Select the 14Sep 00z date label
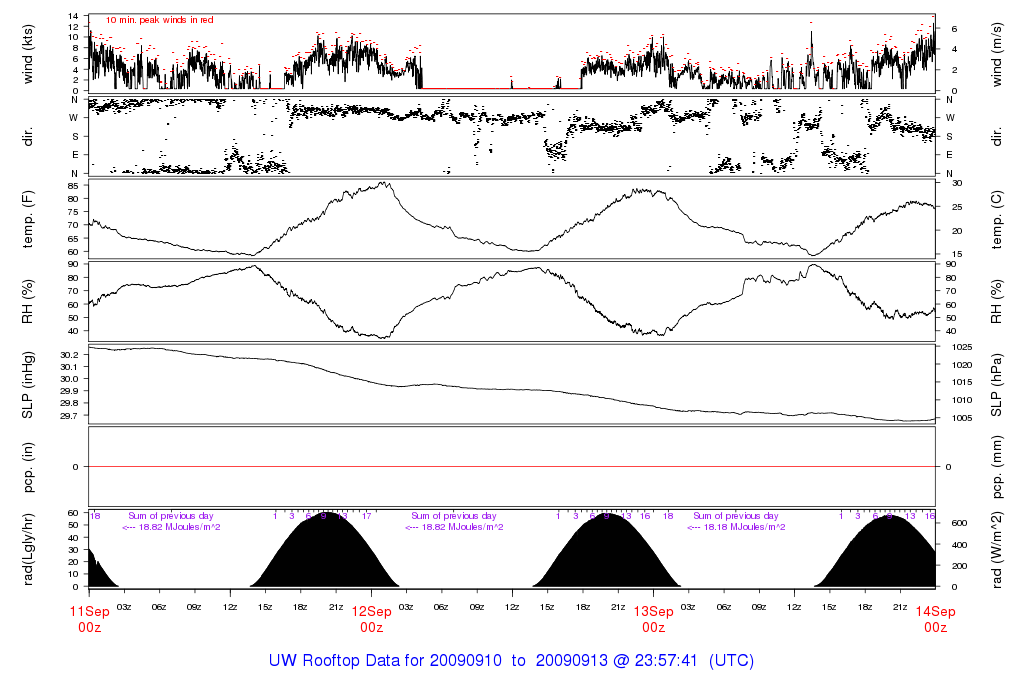This screenshot has width=1024, height=700. (935, 619)
